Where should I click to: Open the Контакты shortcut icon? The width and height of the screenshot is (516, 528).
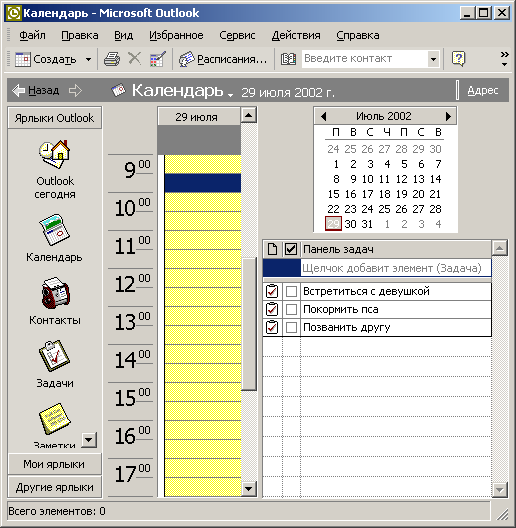click(55, 293)
